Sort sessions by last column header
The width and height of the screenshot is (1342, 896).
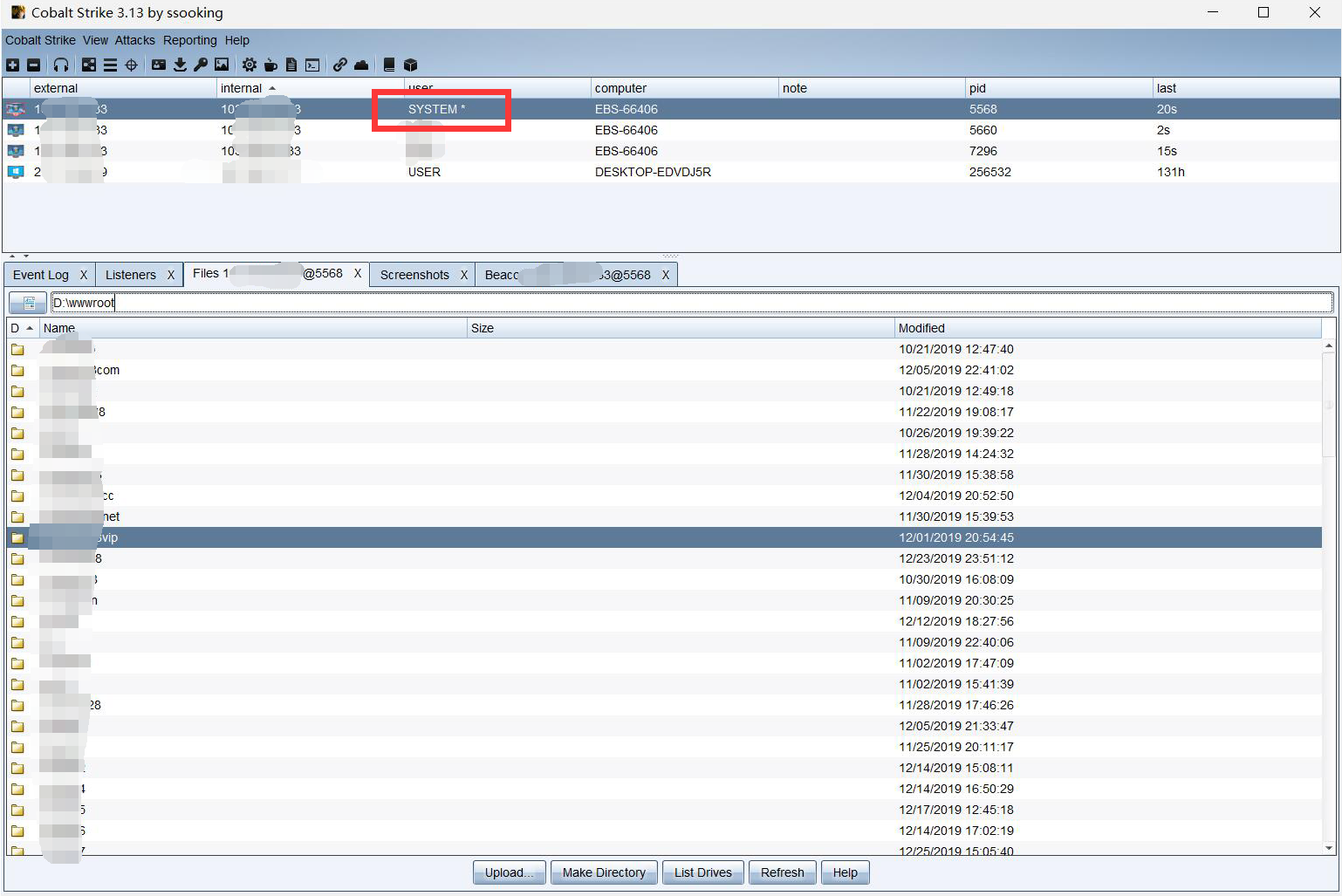point(1246,88)
